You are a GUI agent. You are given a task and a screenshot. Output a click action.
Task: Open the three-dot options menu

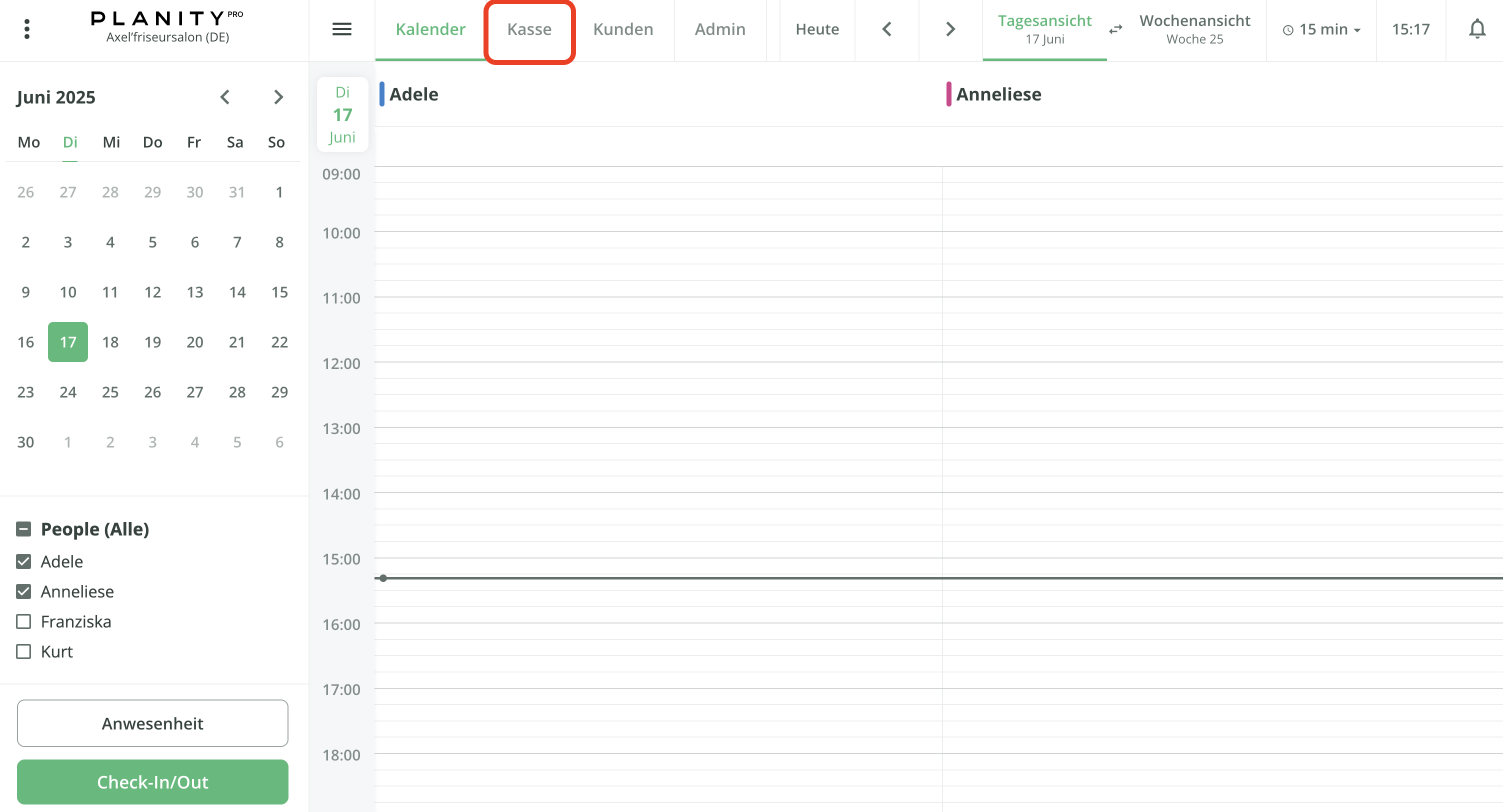[27, 29]
